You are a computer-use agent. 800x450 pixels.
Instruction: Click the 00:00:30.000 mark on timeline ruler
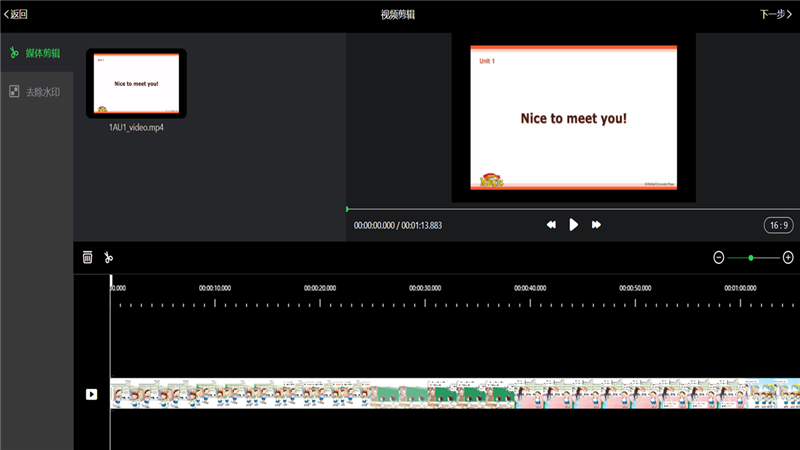tap(425, 288)
